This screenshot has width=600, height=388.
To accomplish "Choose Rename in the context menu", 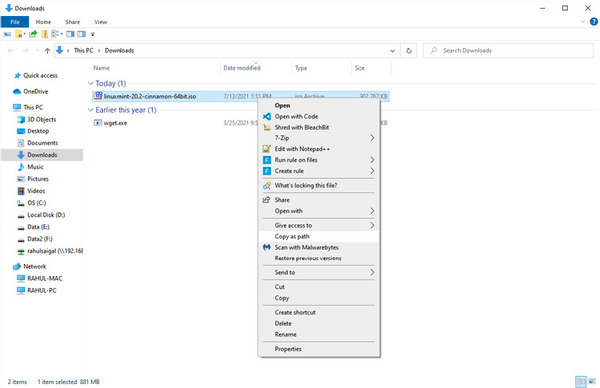I will coord(319,334).
